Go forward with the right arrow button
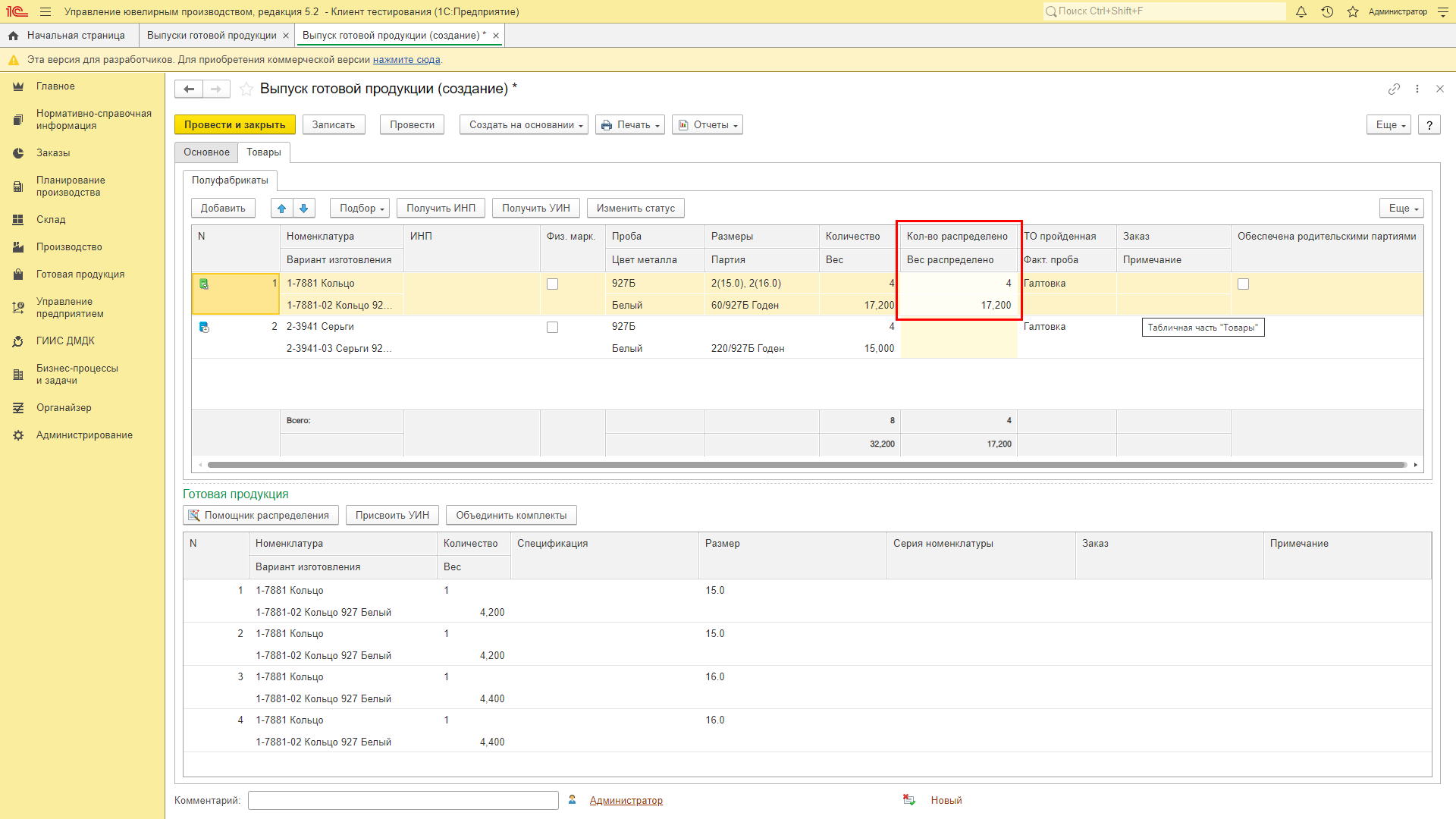1456x819 pixels. (216, 89)
